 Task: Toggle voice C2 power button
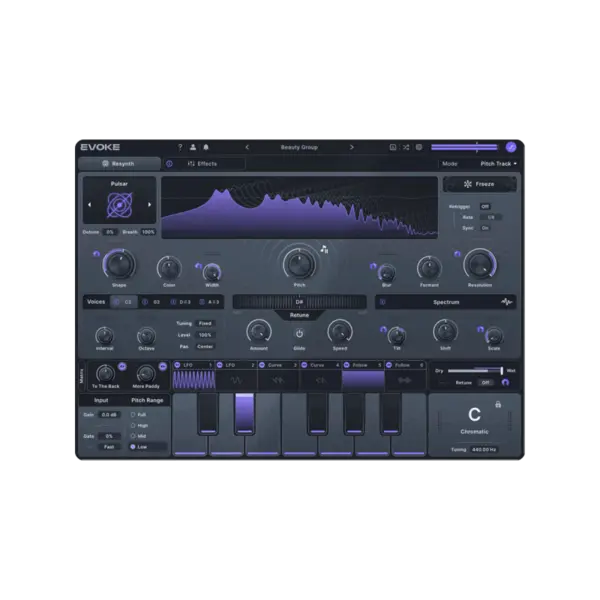pyautogui.click(x=116, y=302)
